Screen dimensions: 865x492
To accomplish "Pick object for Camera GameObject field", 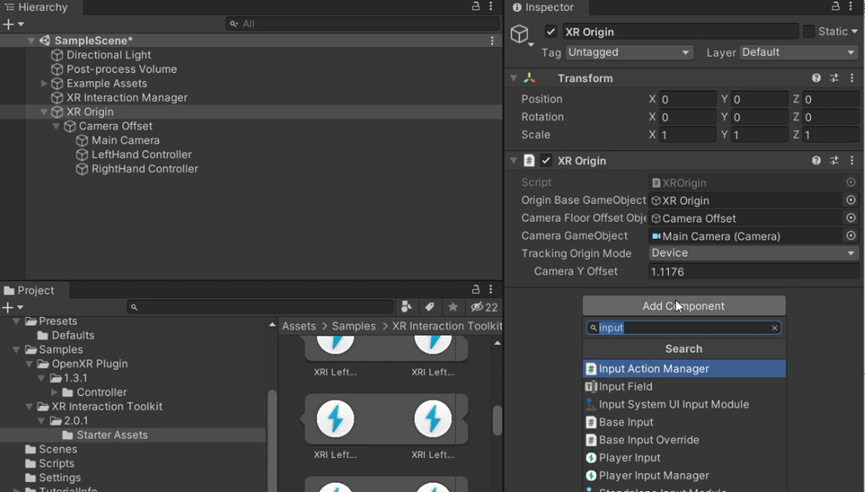I will [851, 236].
